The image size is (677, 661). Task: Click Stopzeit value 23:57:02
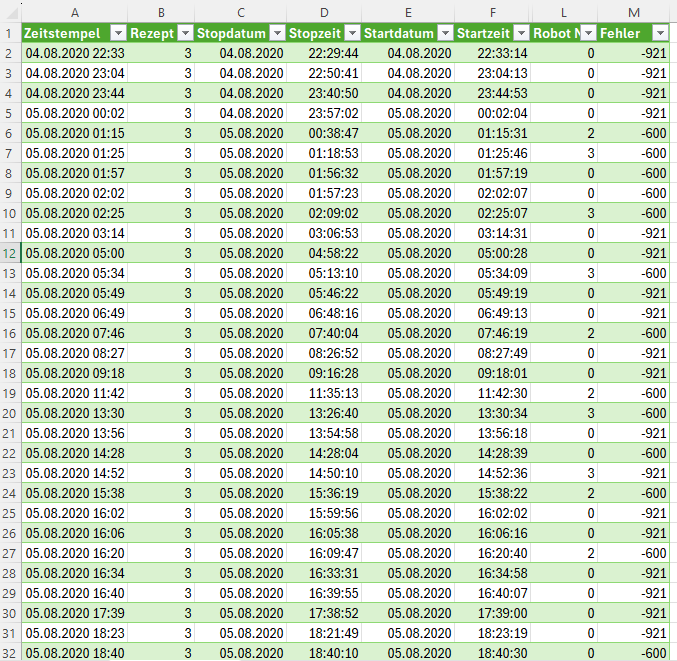(x=324, y=113)
